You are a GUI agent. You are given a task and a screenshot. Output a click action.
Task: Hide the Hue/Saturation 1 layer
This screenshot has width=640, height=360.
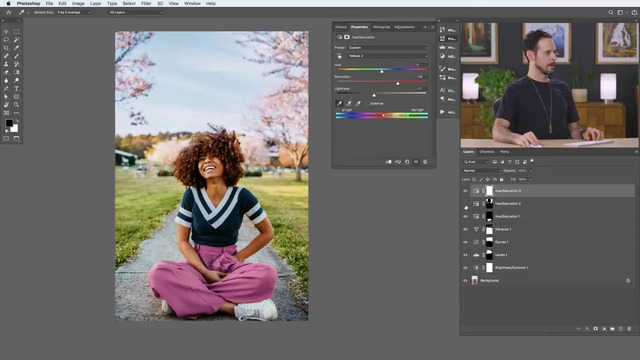click(465, 216)
